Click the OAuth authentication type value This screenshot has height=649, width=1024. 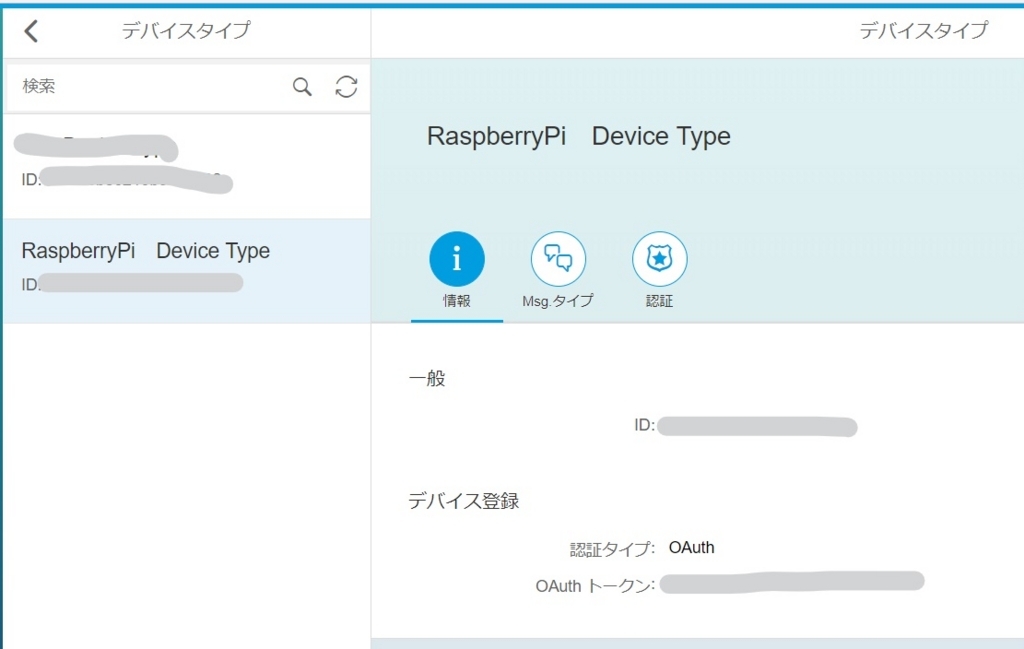pyautogui.click(x=691, y=547)
